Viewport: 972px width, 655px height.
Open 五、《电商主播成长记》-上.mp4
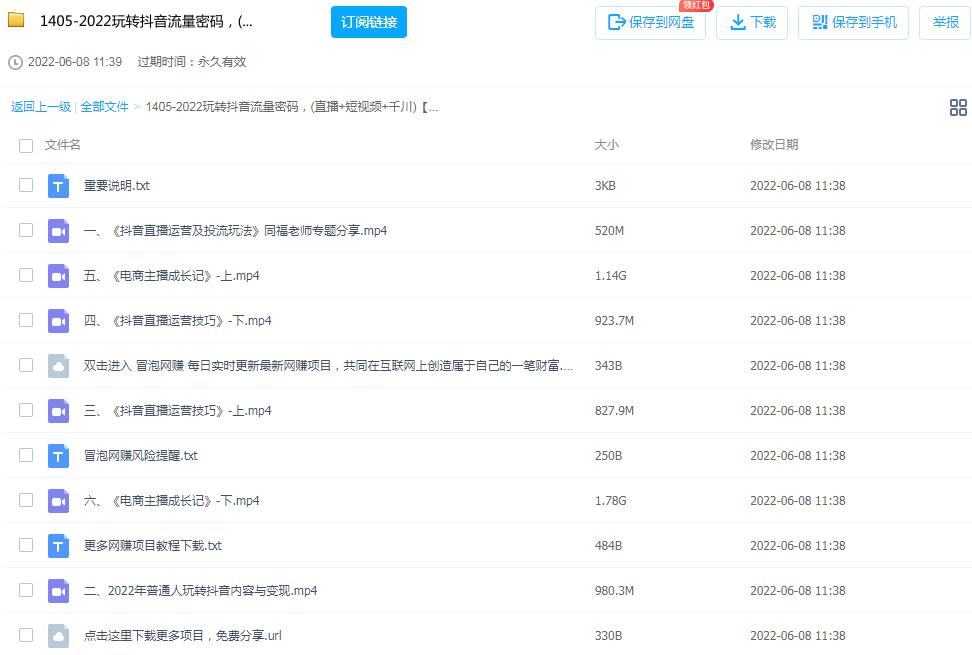coord(172,276)
